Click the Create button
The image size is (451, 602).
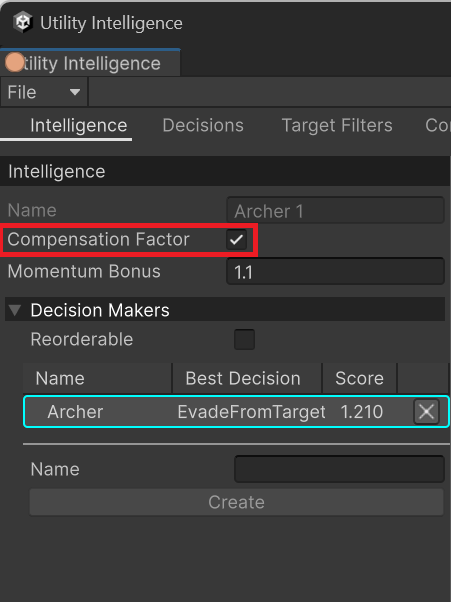[236, 502]
